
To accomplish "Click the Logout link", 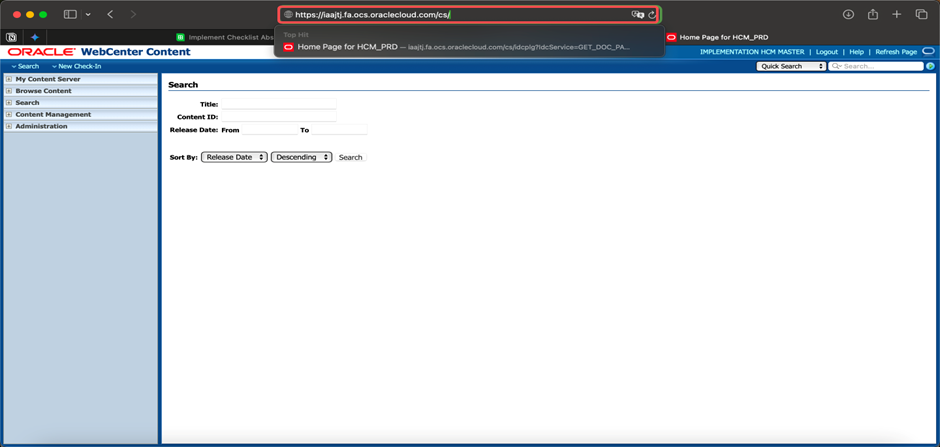I will tap(826, 52).
